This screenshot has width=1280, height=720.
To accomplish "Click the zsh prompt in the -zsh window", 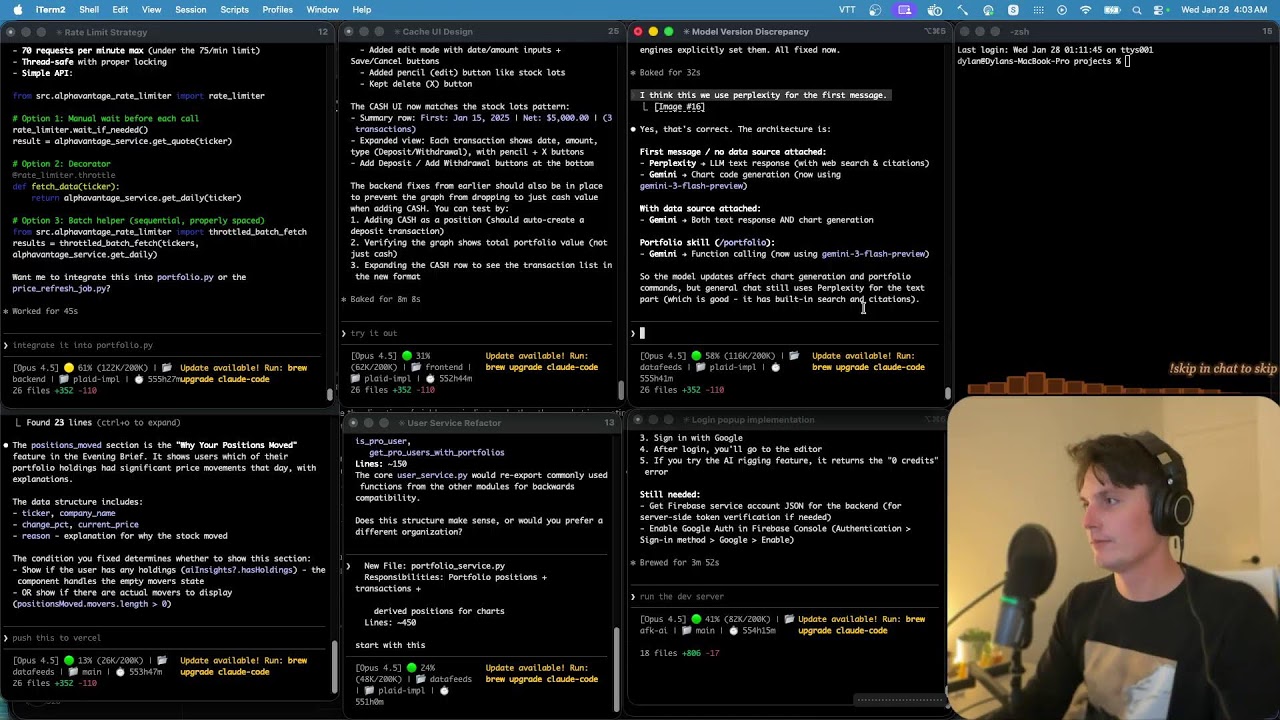I will (1044, 61).
